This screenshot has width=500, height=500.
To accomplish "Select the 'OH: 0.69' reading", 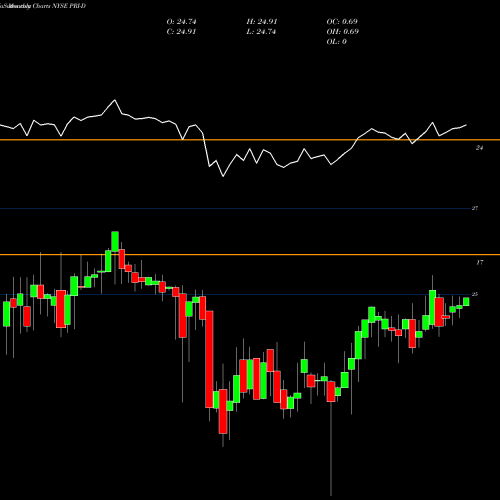I will tap(343, 32).
